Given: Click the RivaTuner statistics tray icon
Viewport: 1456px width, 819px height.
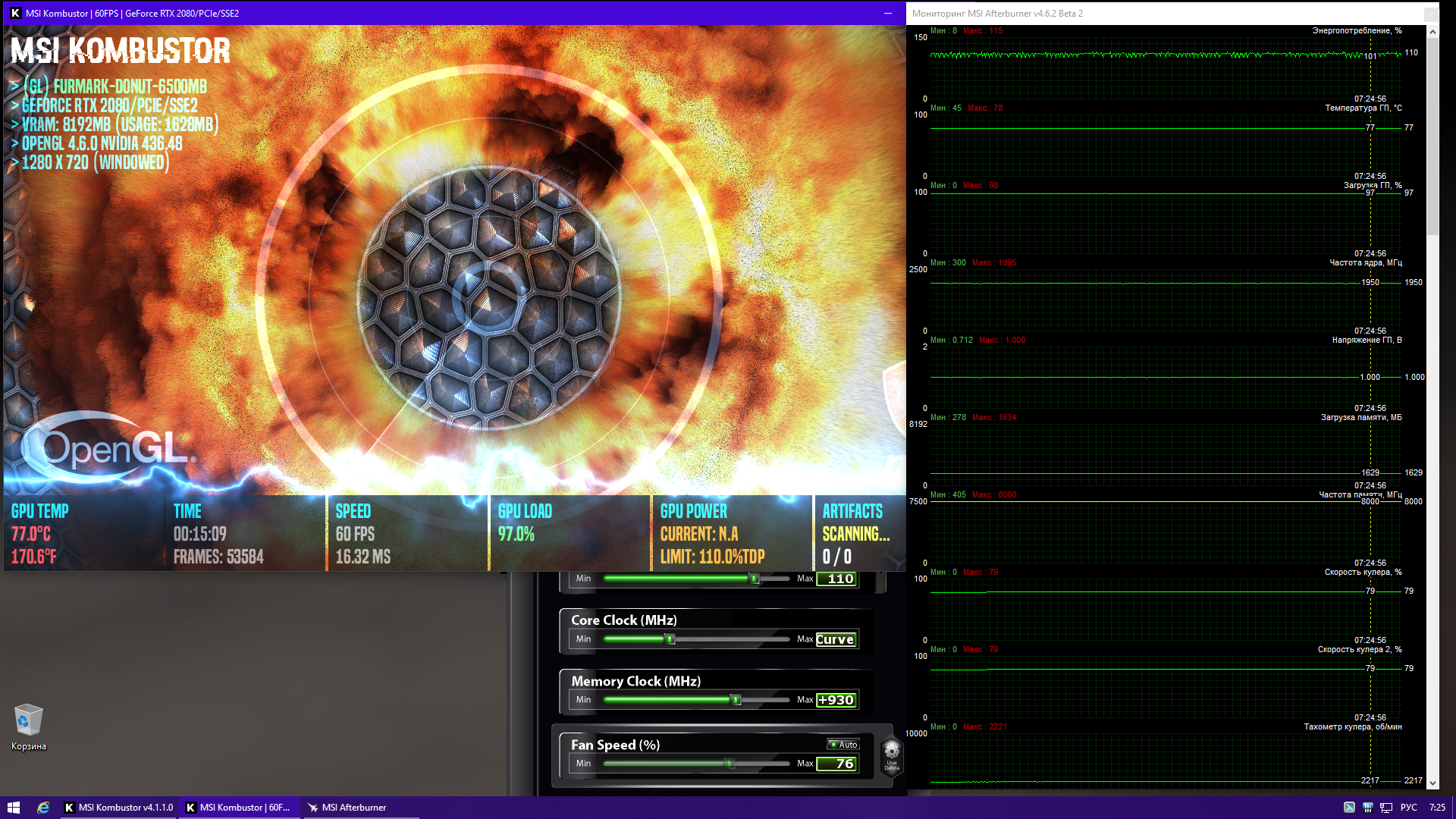Looking at the screenshot, I should (x=1368, y=808).
